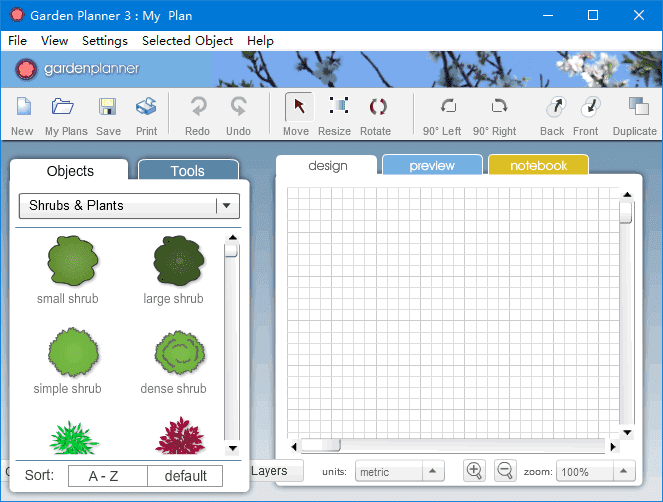This screenshot has height=502, width=663.
Task: Pick the dense shrub thumbnail
Action: tap(173, 355)
